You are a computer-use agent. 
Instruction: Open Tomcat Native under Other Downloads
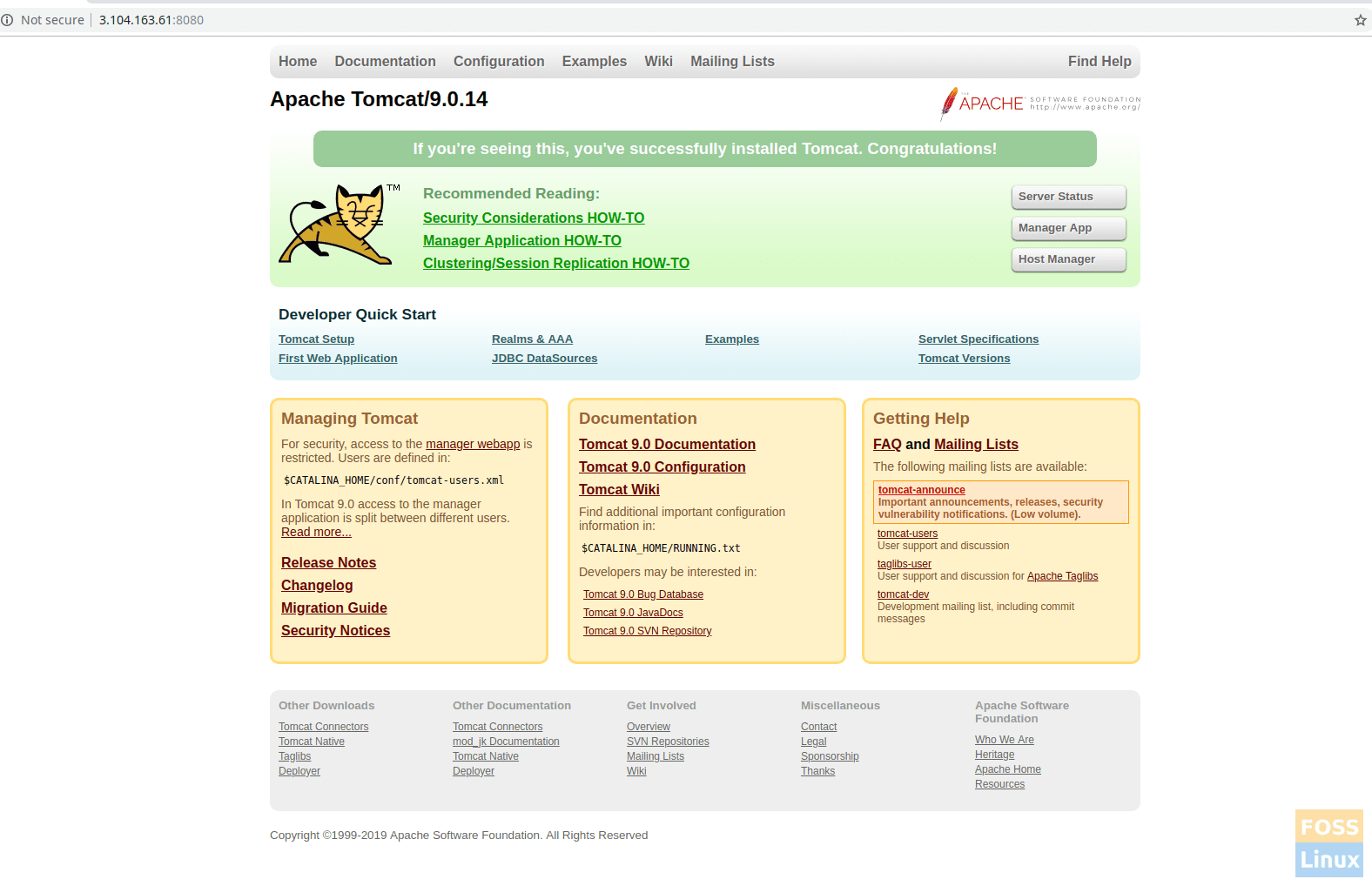pyautogui.click(x=312, y=742)
